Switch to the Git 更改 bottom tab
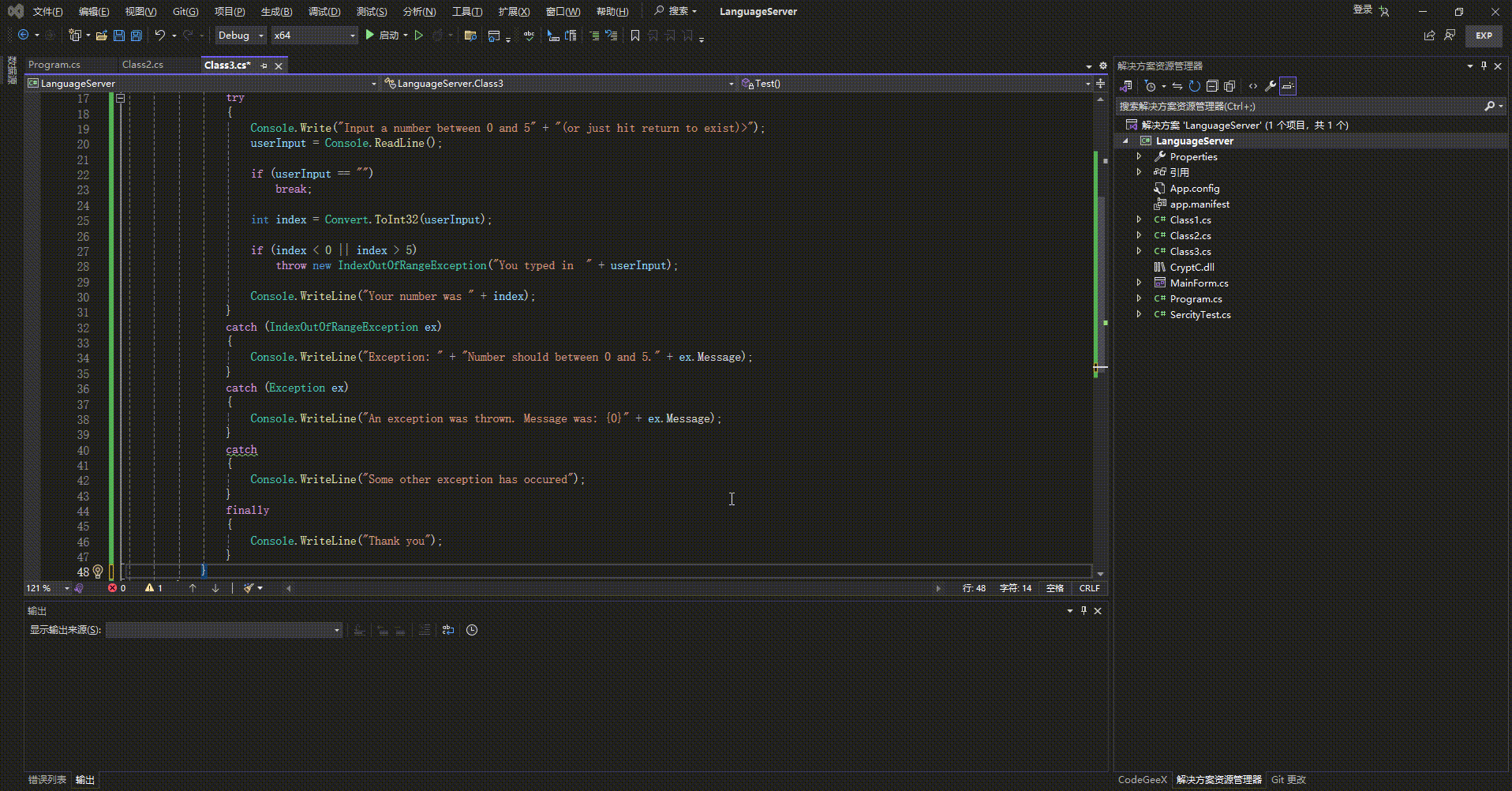The image size is (1512, 791). pyautogui.click(x=1289, y=779)
